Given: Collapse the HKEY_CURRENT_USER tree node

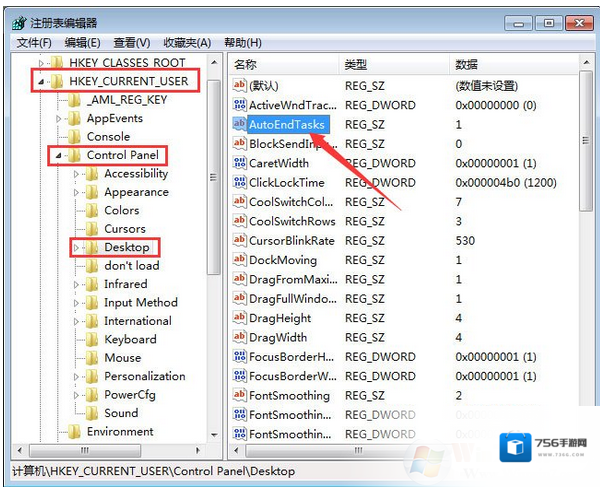Looking at the screenshot, I should click(41, 81).
